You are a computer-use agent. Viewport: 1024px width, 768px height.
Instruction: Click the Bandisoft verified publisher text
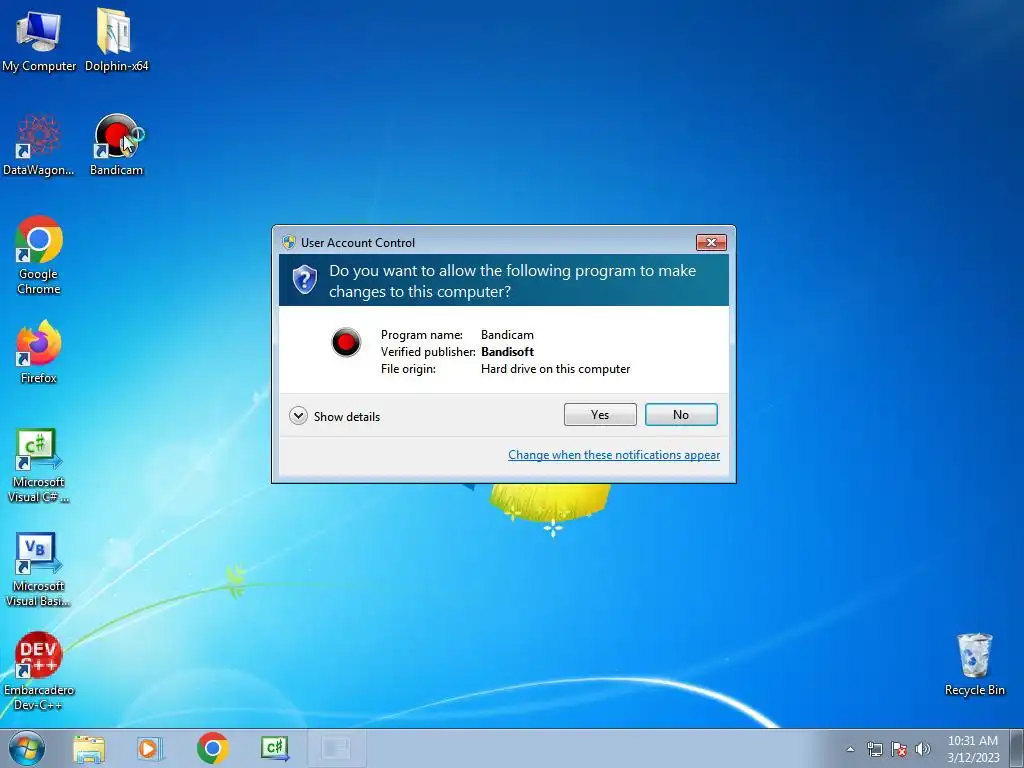[x=507, y=351]
